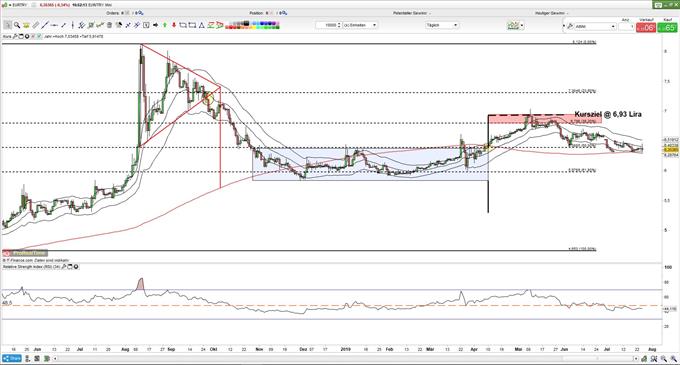680x365 pixels.
Task: Click the scrollbar left arrow
Action: 55,358
